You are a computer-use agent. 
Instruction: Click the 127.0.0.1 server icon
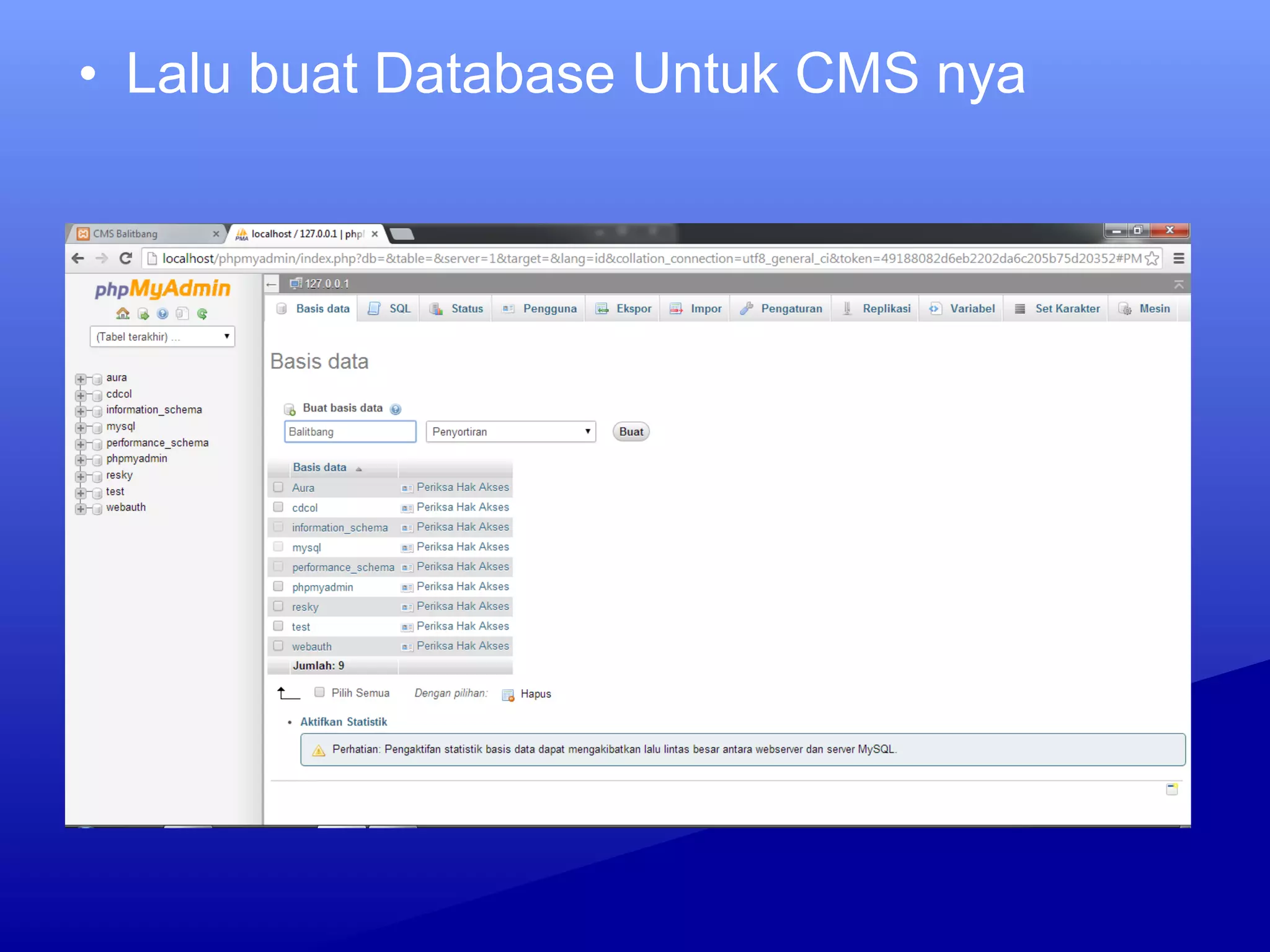296,284
